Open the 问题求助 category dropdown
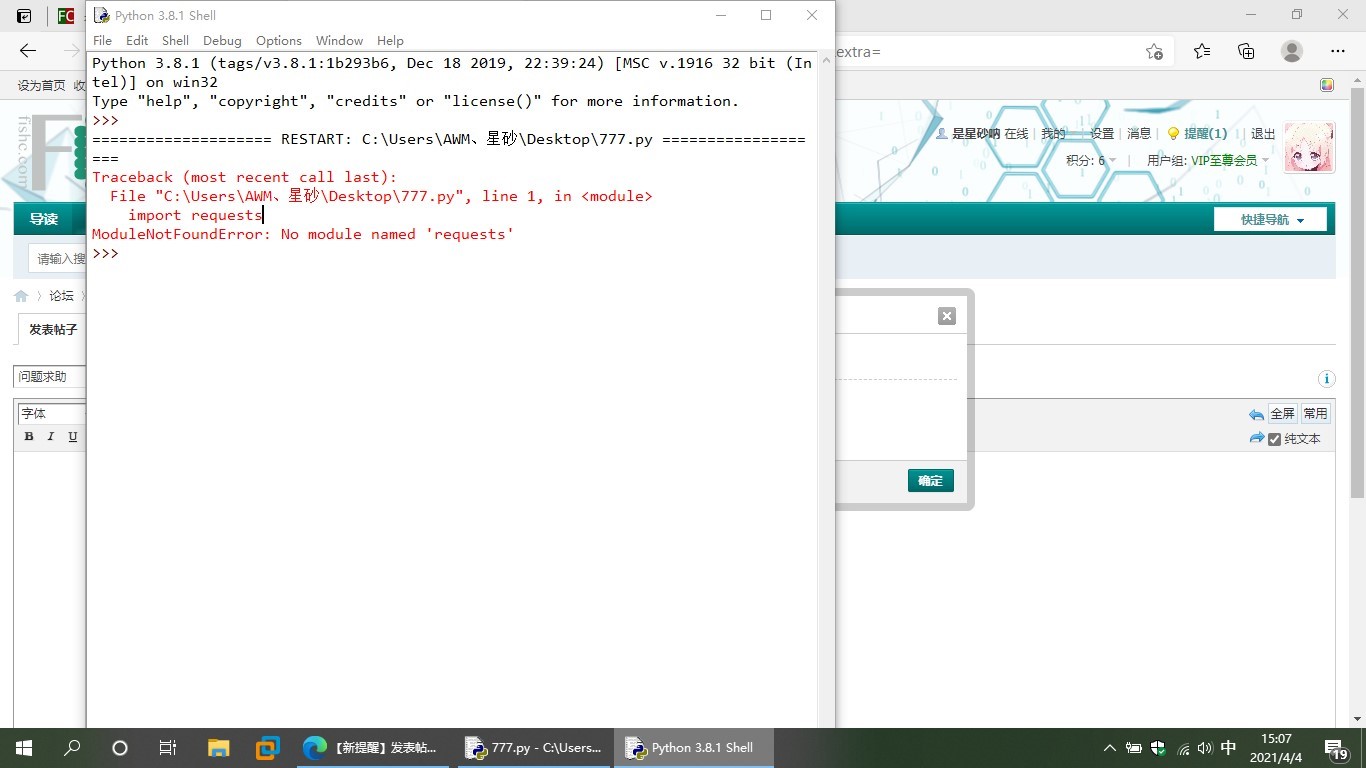The image size is (1366, 768). pos(50,377)
